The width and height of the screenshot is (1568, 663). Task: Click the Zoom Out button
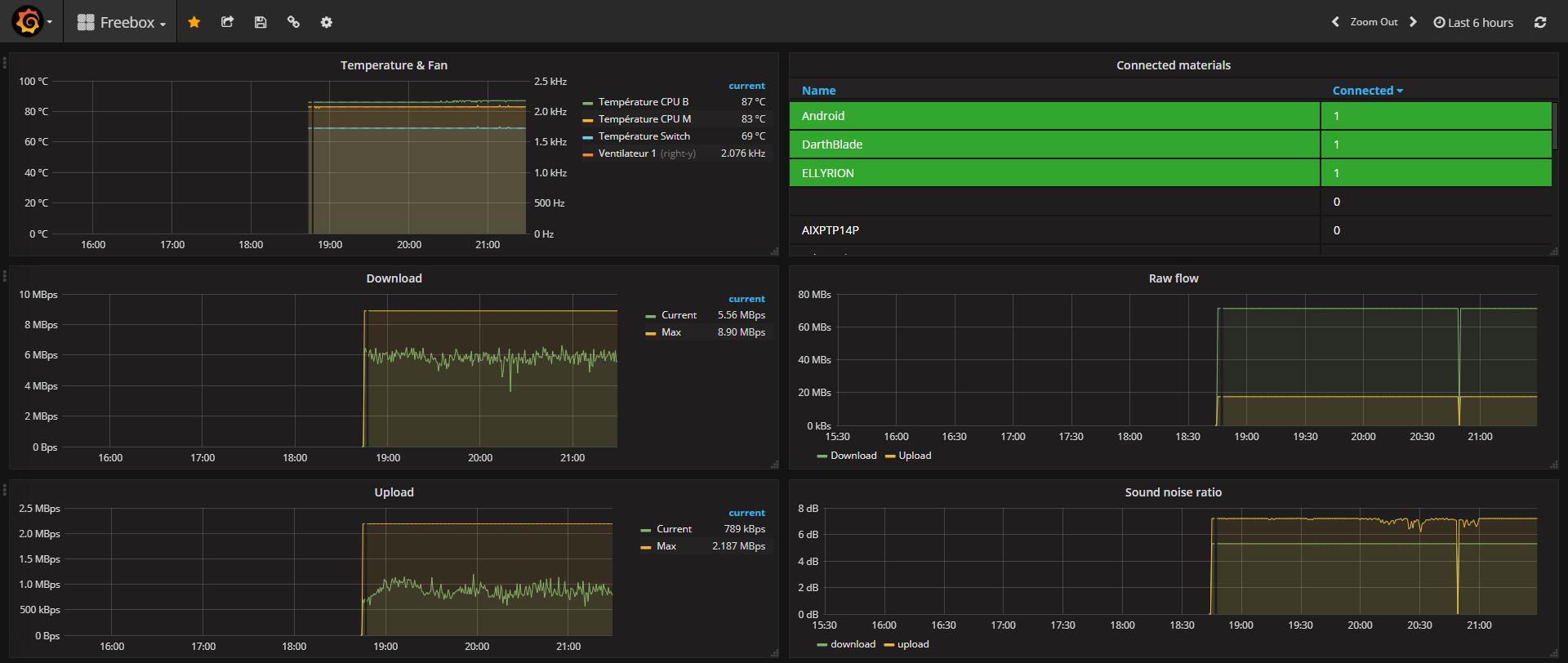coord(1374,22)
